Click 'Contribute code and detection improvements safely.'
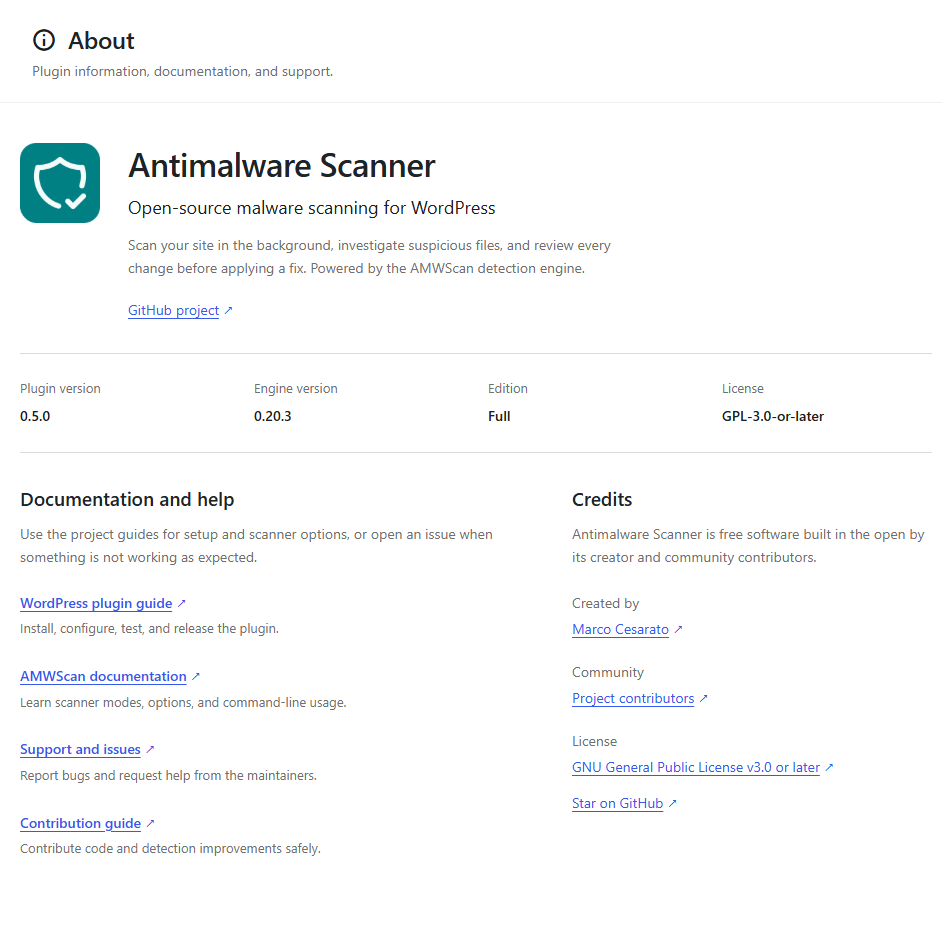Screen dimensions: 942x926 pyautogui.click(x=170, y=848)
